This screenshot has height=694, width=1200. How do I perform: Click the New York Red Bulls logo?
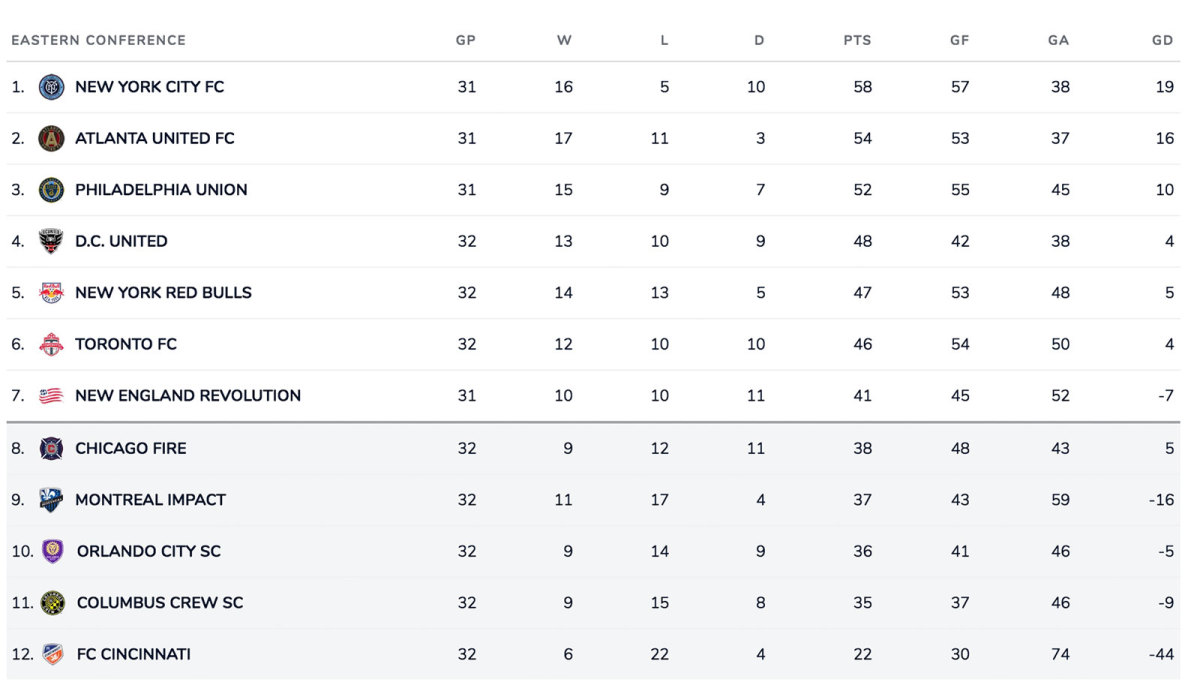coord(51,293)
